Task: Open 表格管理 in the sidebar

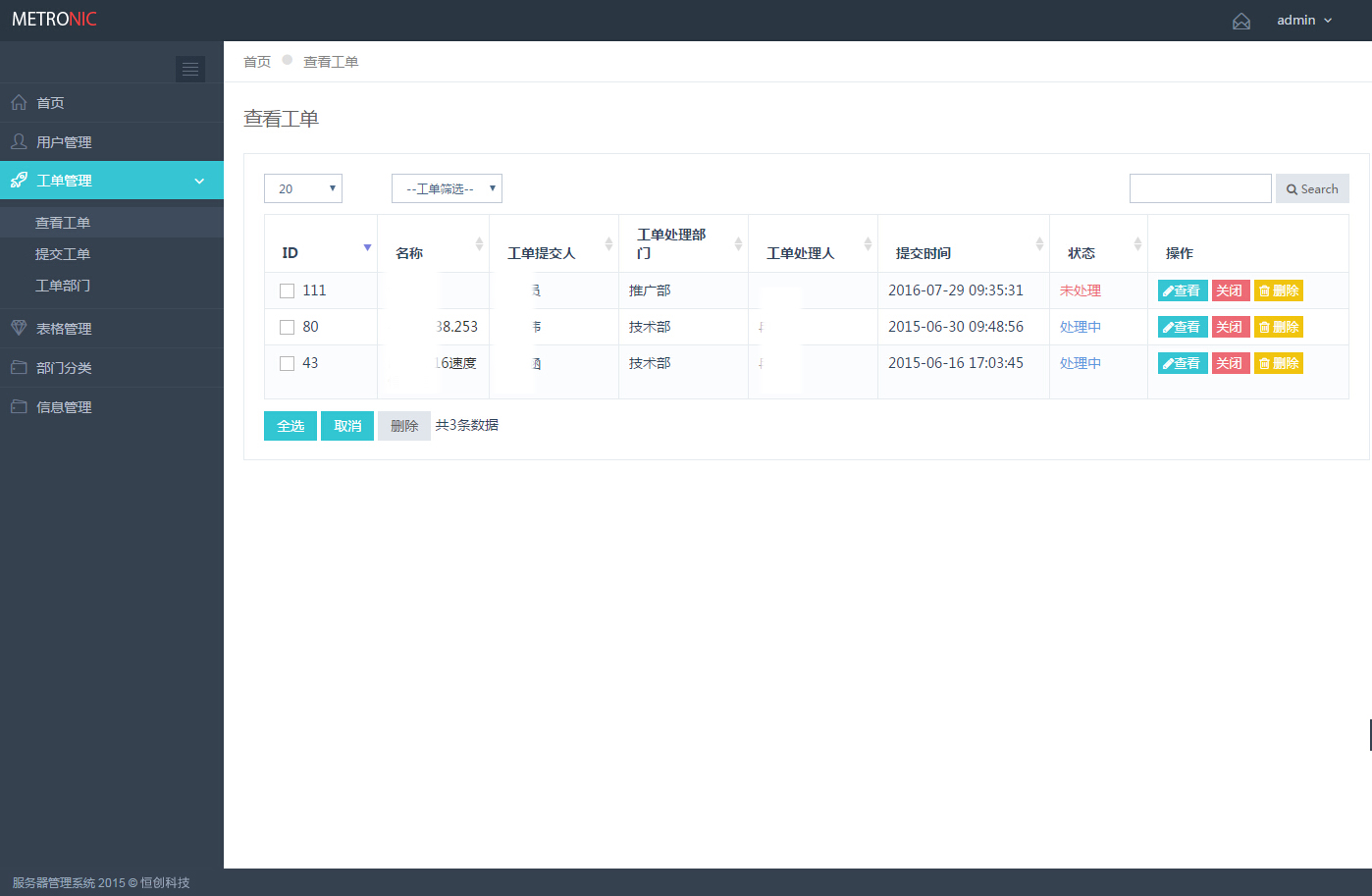Action: click(112, 328)
